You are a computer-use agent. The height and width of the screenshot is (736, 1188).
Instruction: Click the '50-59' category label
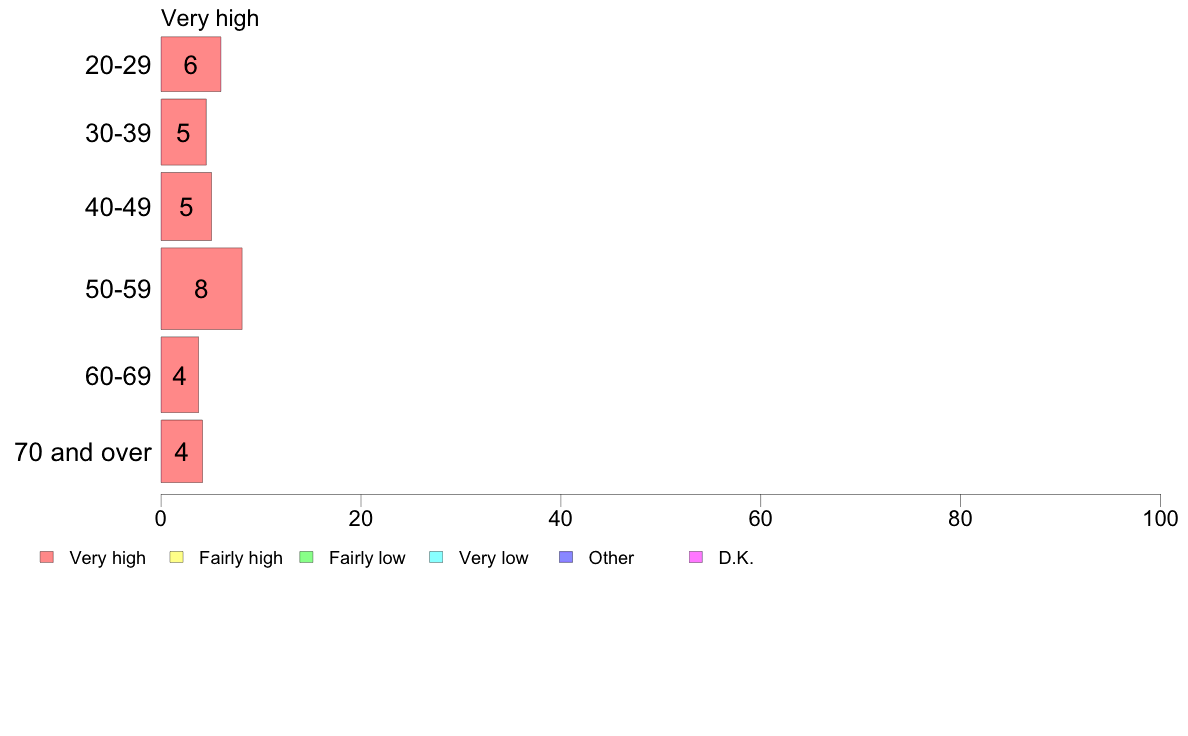(x=118, y=289)
